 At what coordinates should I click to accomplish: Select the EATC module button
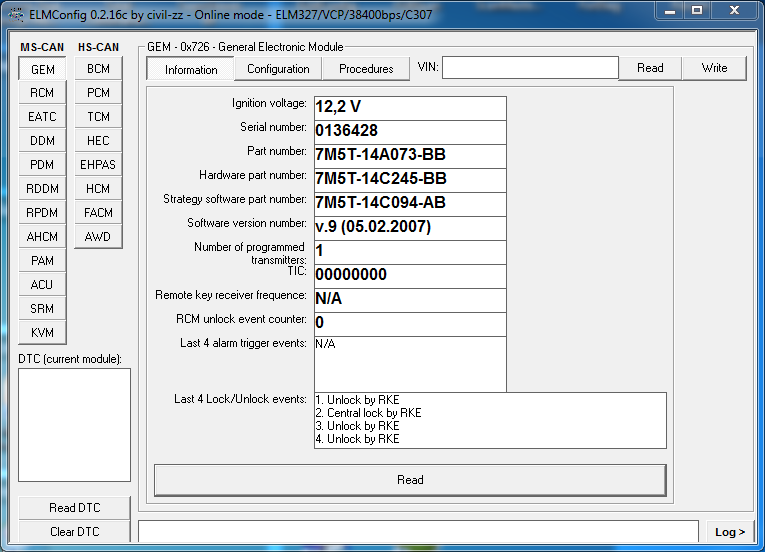click(x=42, y=117)
